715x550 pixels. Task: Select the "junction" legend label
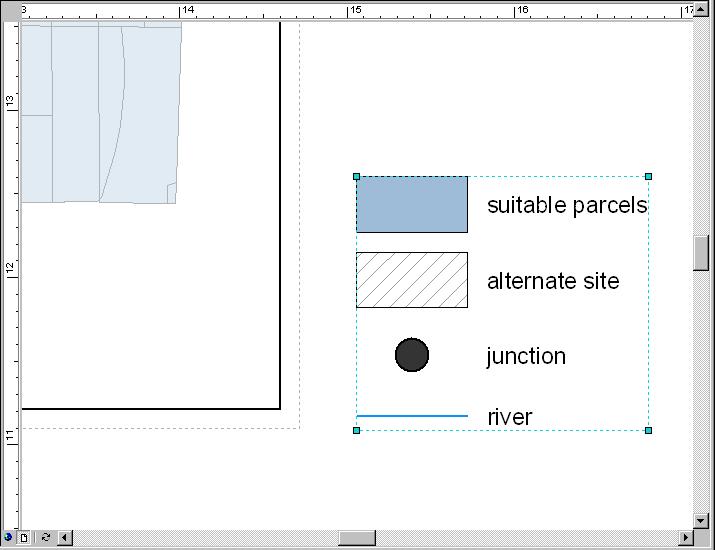[526, 357]
